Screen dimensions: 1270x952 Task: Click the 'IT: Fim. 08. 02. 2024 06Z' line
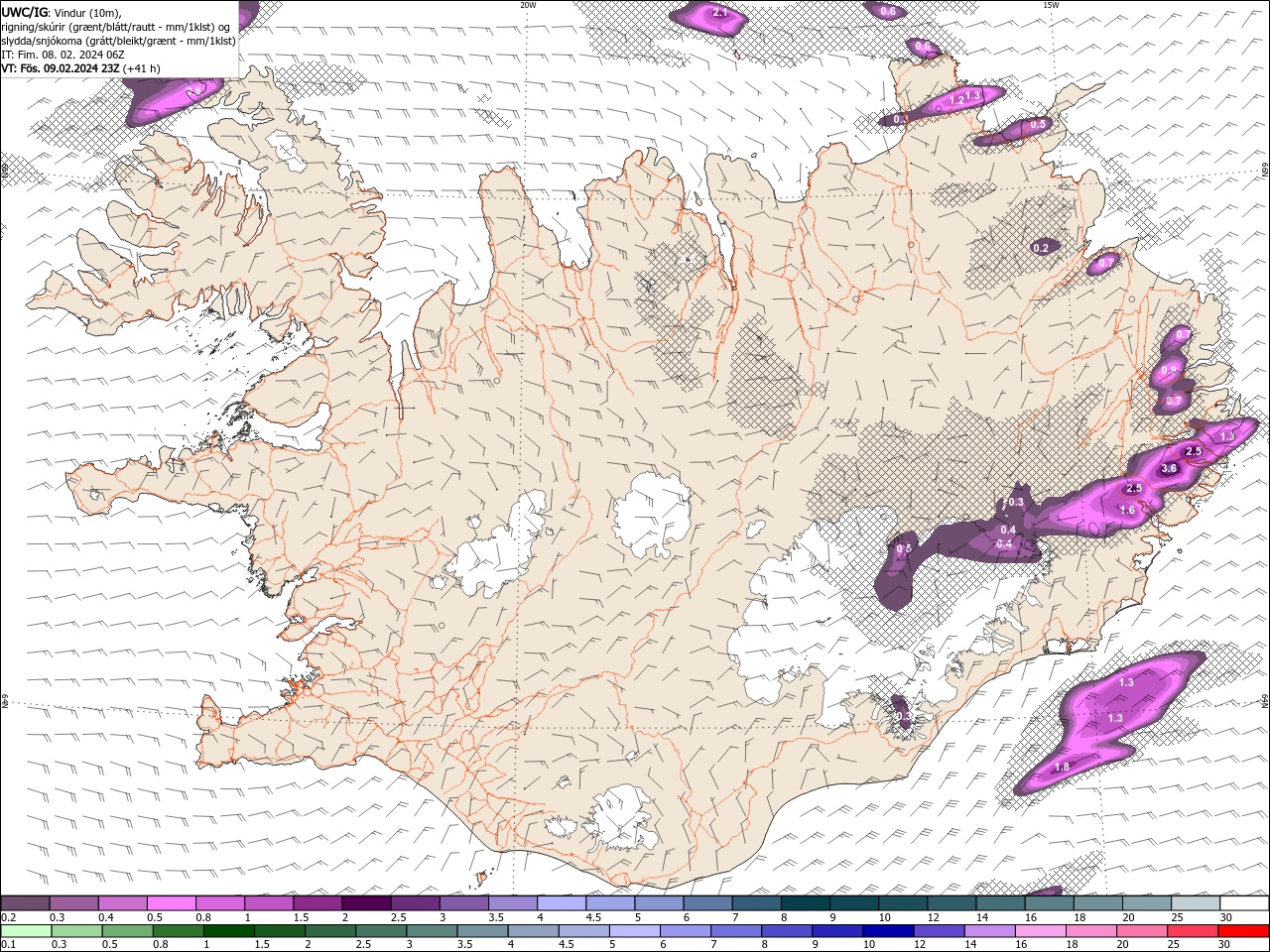click(63, 55)
